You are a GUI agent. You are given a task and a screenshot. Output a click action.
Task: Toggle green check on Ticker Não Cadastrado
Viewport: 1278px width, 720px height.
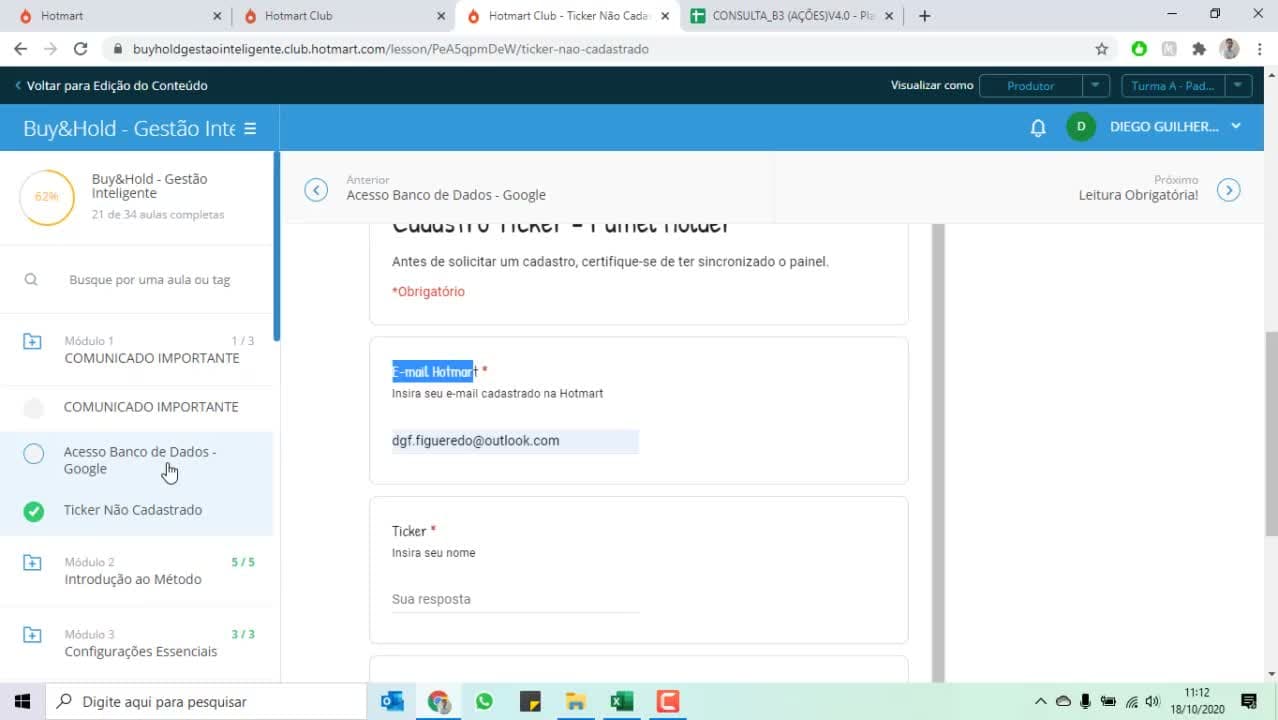(x=34, y=511)
